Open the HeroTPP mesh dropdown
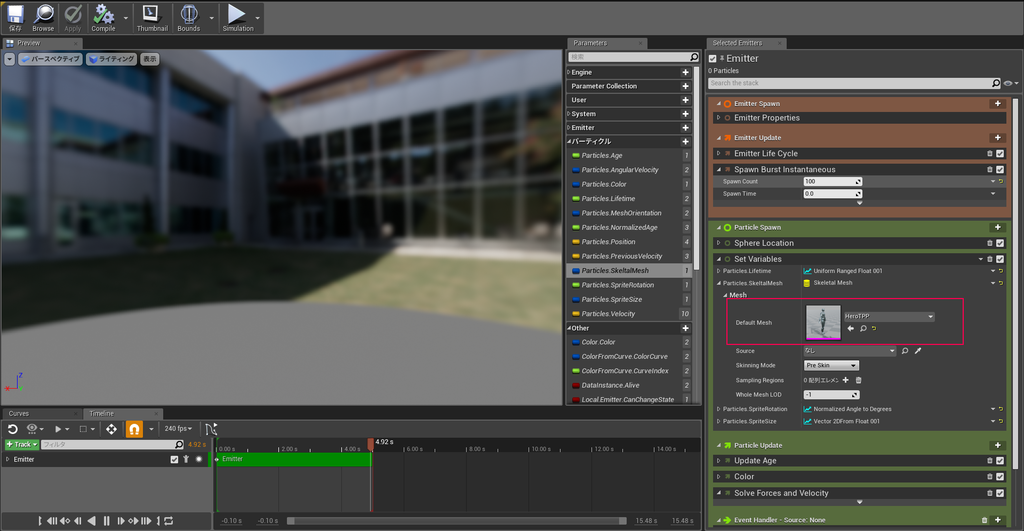This screenshot has width=1024, height=531. click(x=889, y=316)
